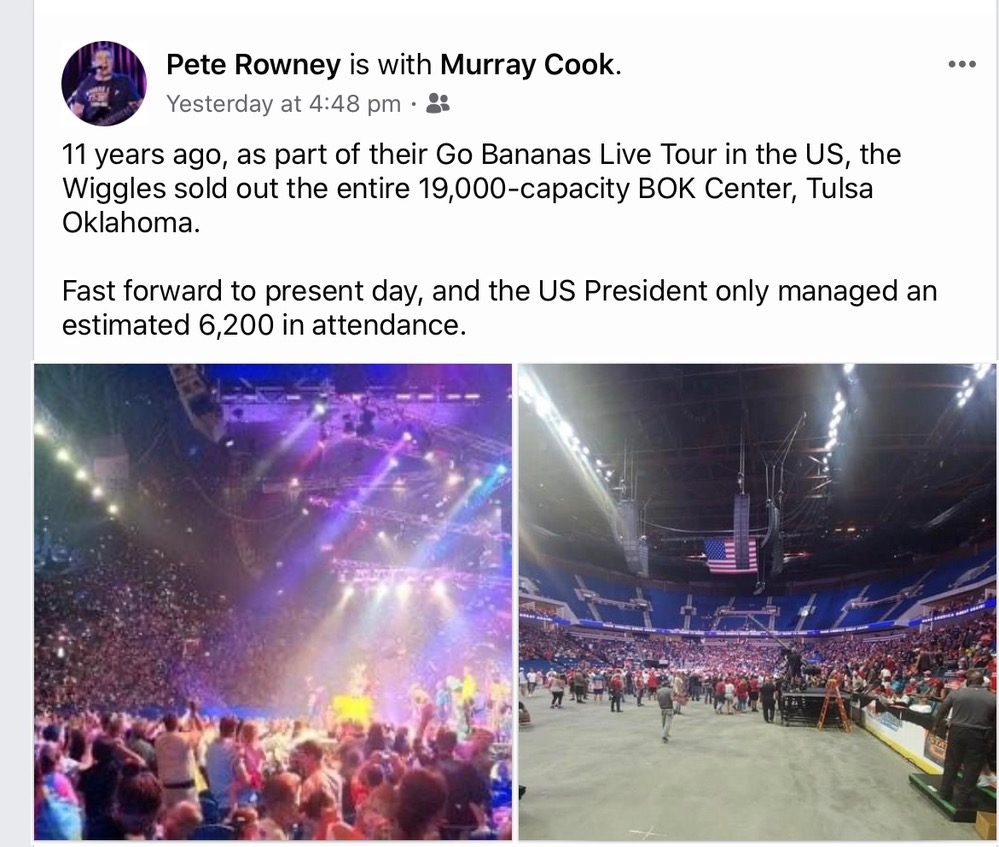Click the "Yesterday at 4:48 pm" timestamp
This screenshot has height=847, width=999.
pos(283,104)
